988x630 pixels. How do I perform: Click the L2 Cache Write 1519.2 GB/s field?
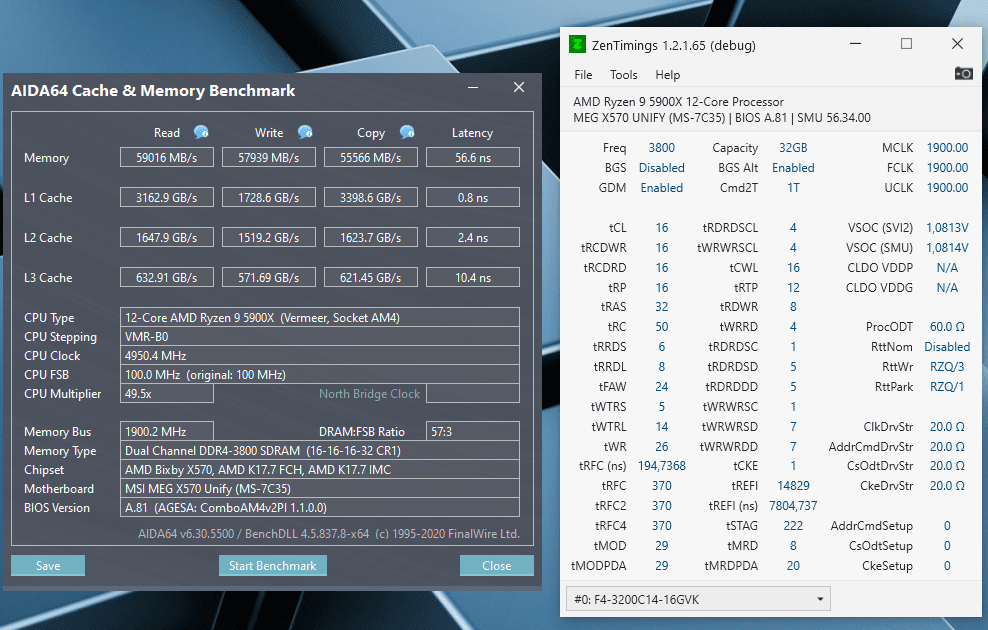click(x=268, y=238)
